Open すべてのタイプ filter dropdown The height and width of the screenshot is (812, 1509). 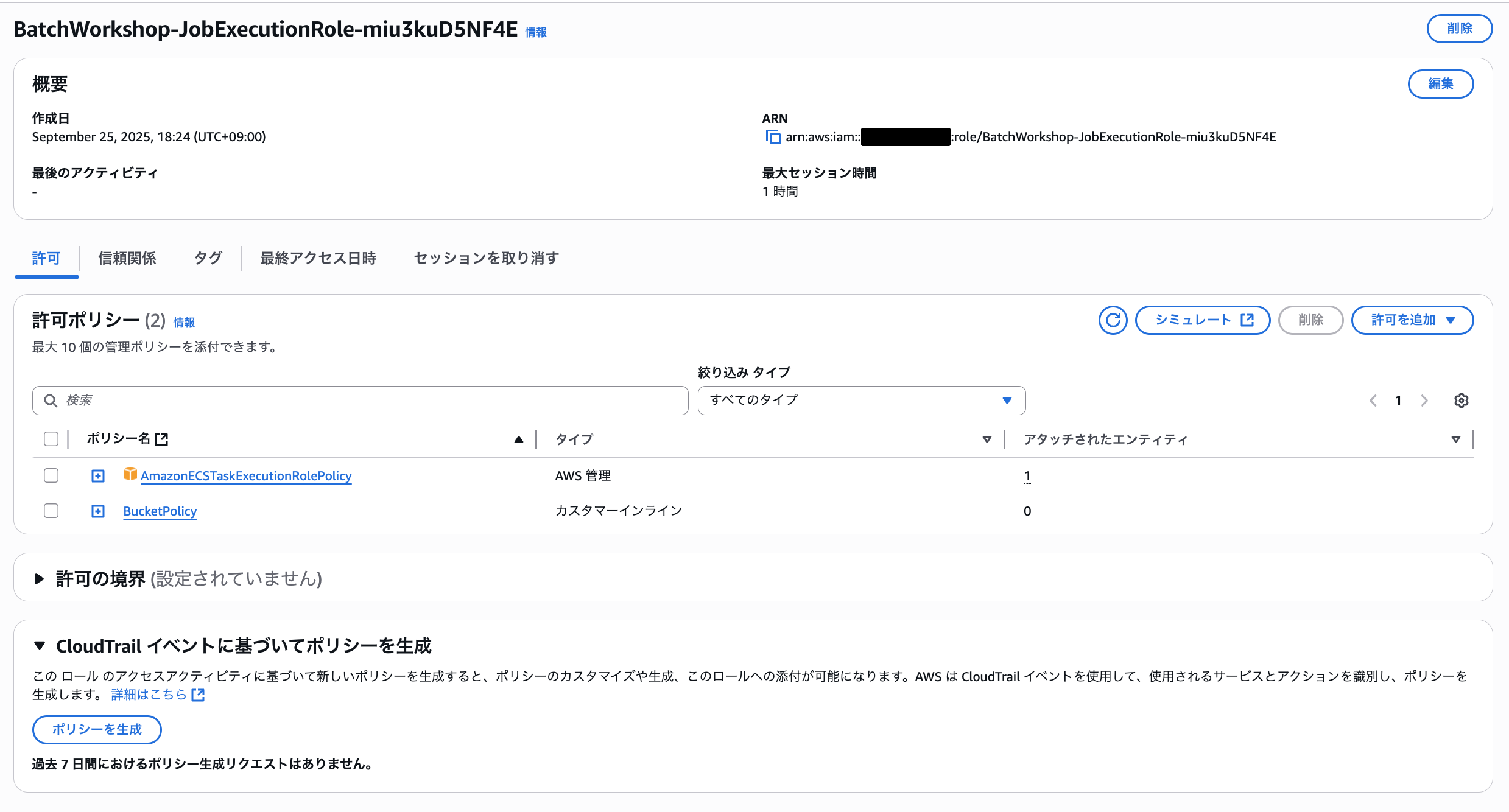[862, 401]
